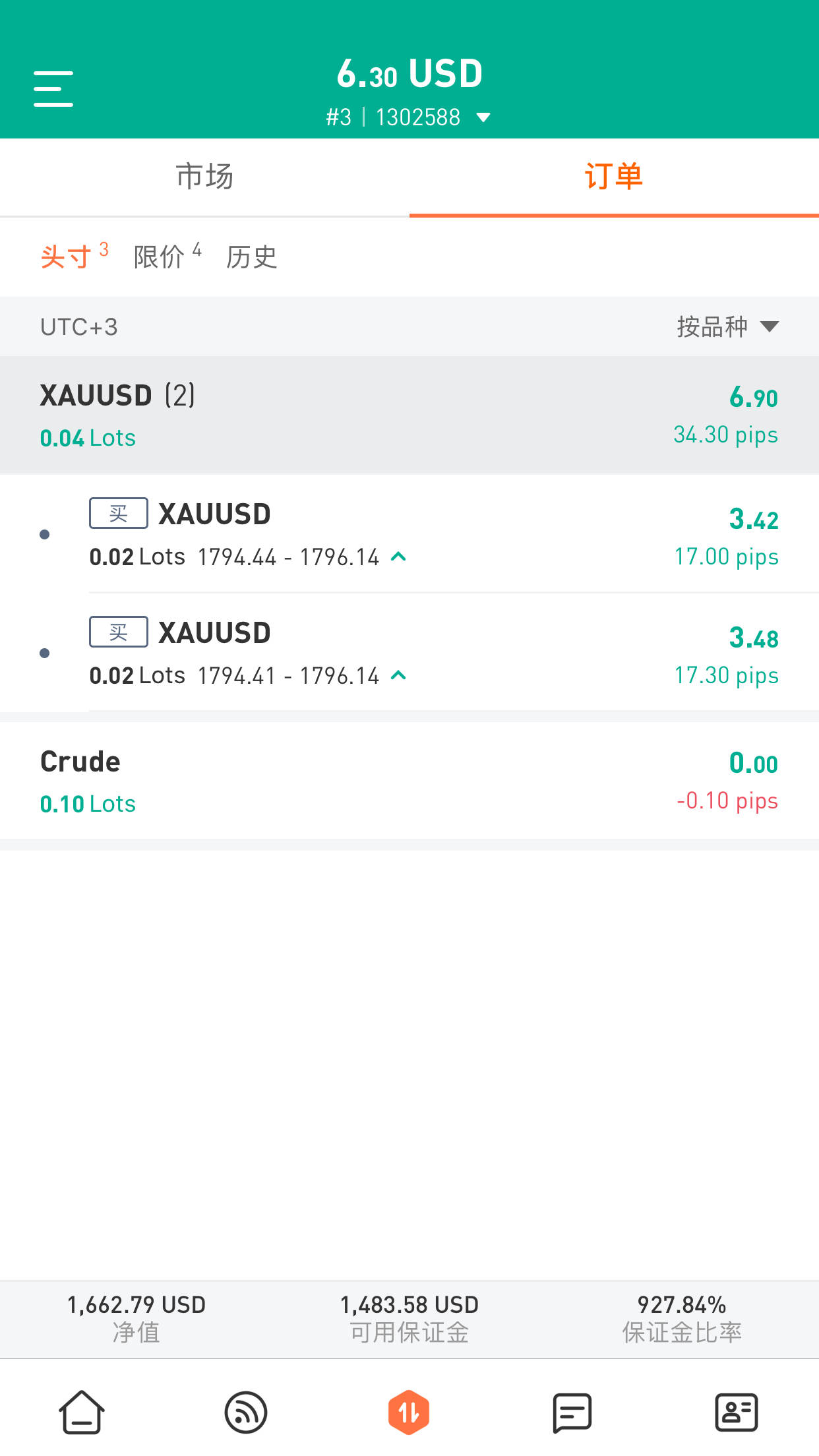Tap the 6.30 USD balance header
Viewport: 819px width, 1456px height.
[409, 73]
